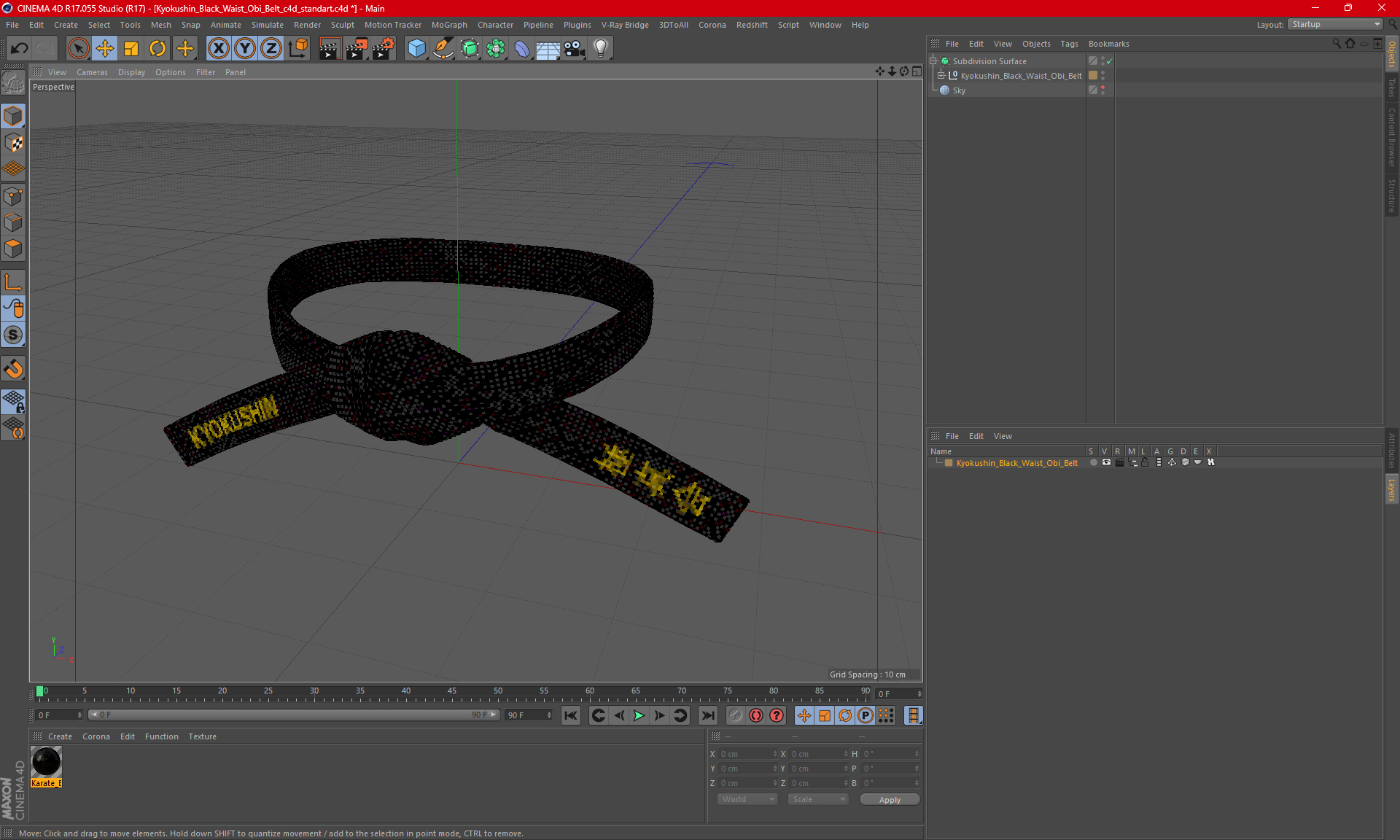The width and height of the screenshot is (1400, 840).
Task: Click timeline ruler at frame 45
Action: pyautogui.click(x=452, y=693)
